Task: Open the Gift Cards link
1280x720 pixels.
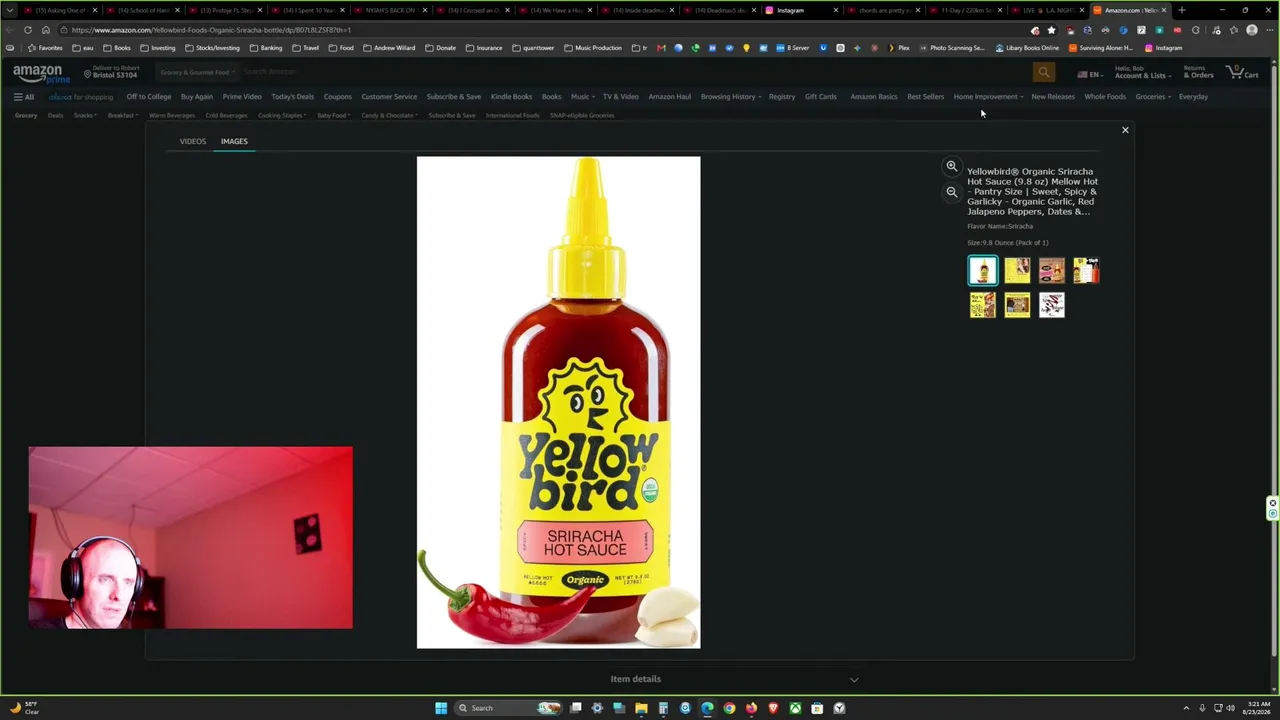Action: pyautogui.click(x=821, y=97)
